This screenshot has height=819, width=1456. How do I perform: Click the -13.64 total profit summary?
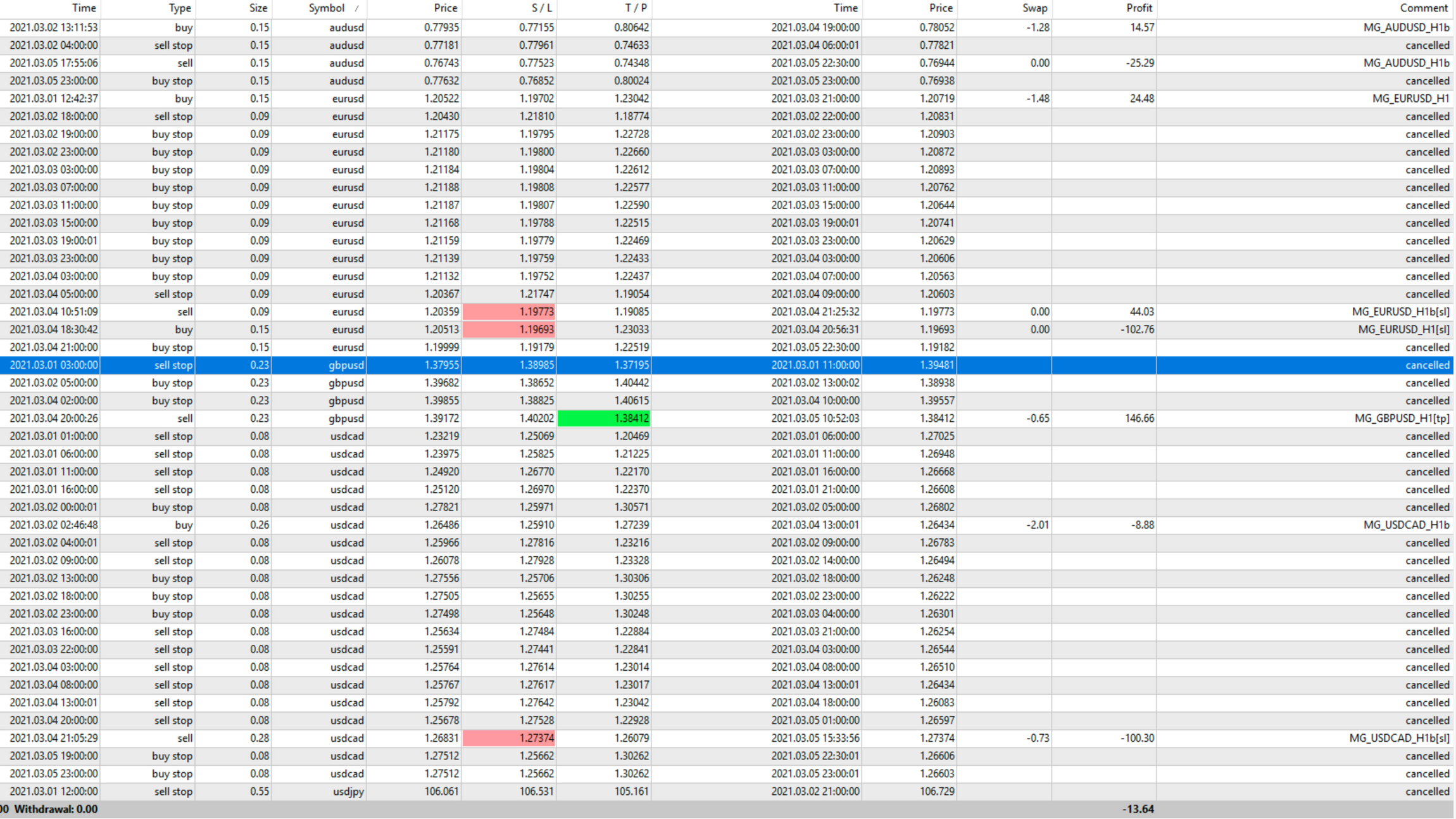(1138, 809)
